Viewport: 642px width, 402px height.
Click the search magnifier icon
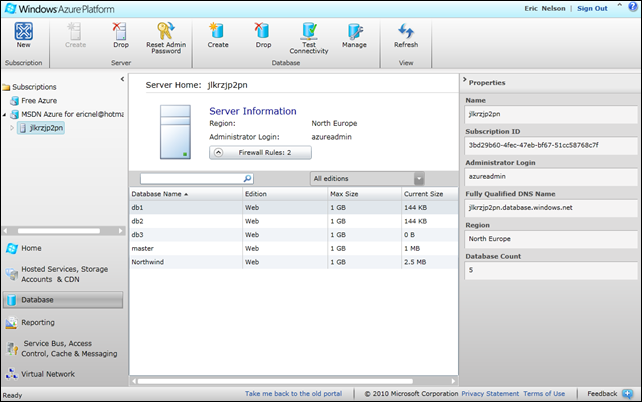click(x=247, y=178)
